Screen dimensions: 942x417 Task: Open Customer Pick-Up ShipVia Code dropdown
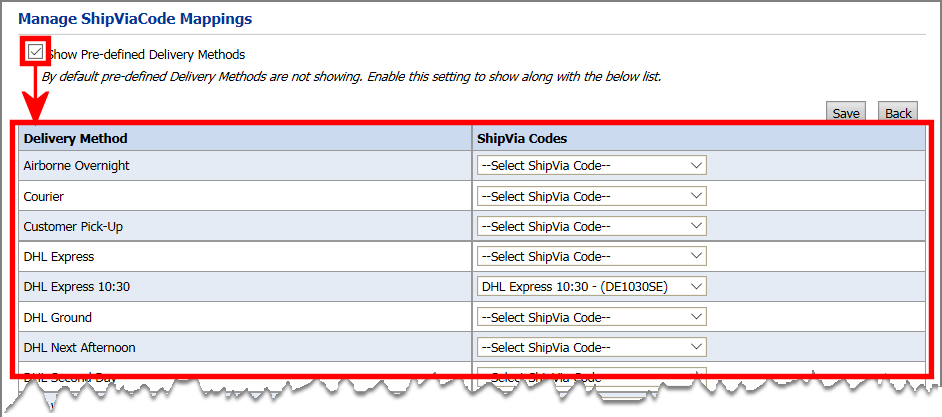click(592, 226)
